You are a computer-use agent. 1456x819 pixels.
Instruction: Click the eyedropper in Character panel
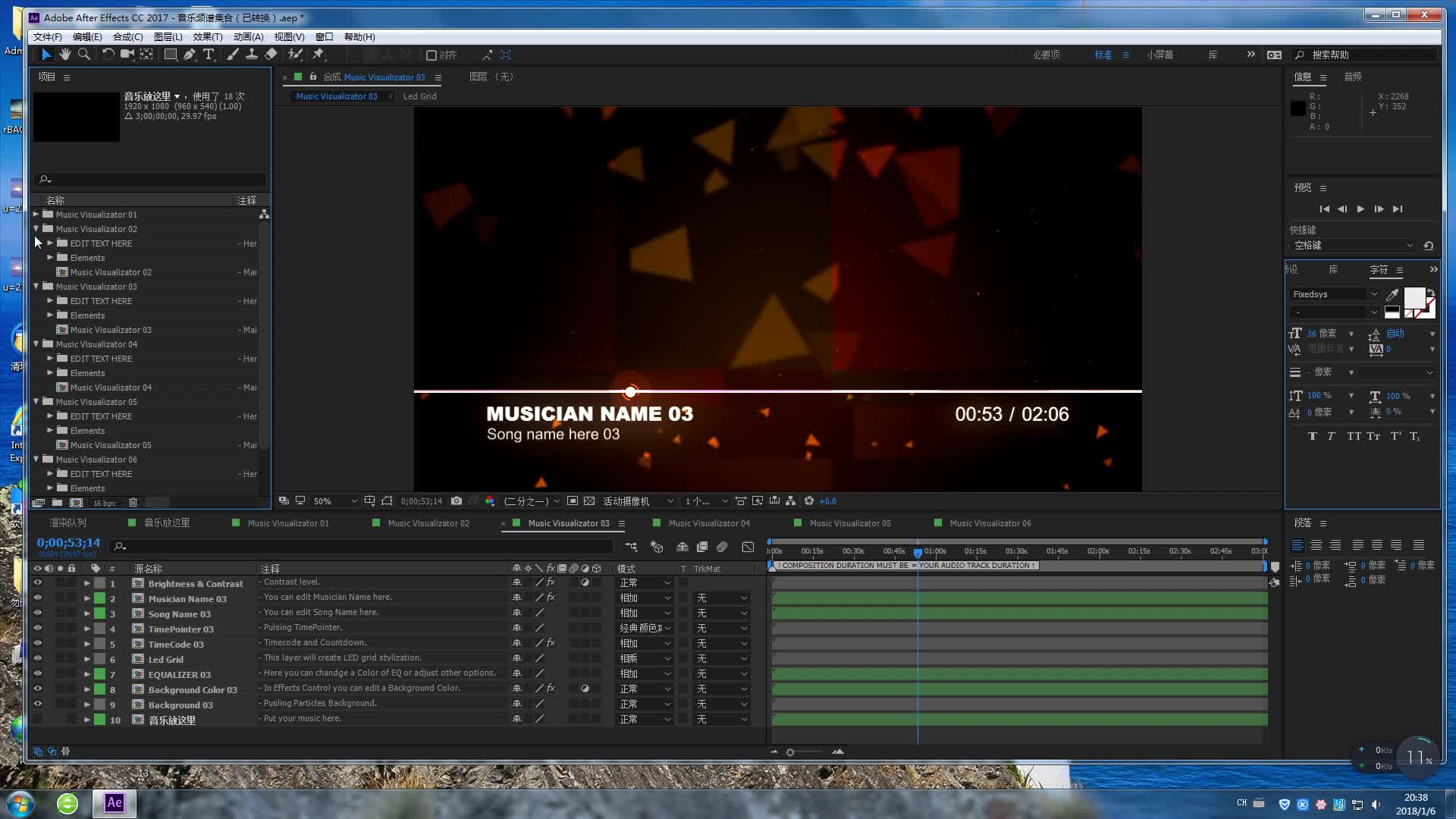pyautogui.click(x=1392, y=294)
